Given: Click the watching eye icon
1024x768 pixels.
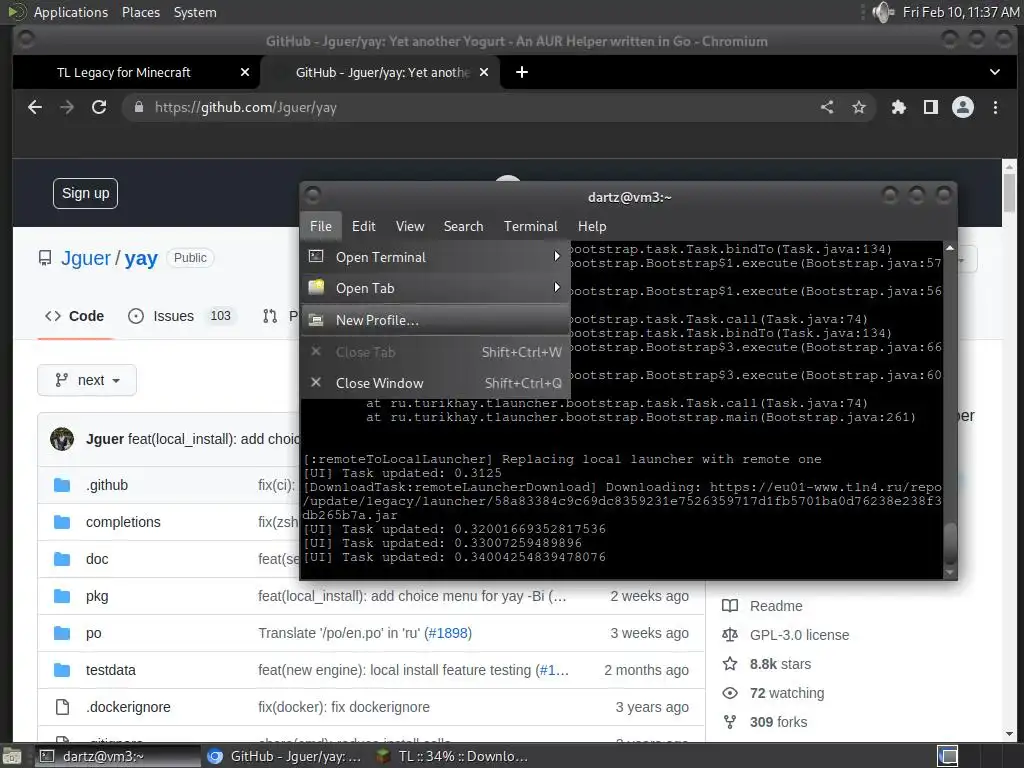Looking at the screenshot, I should pyautogui.click(x=730, y=693).
